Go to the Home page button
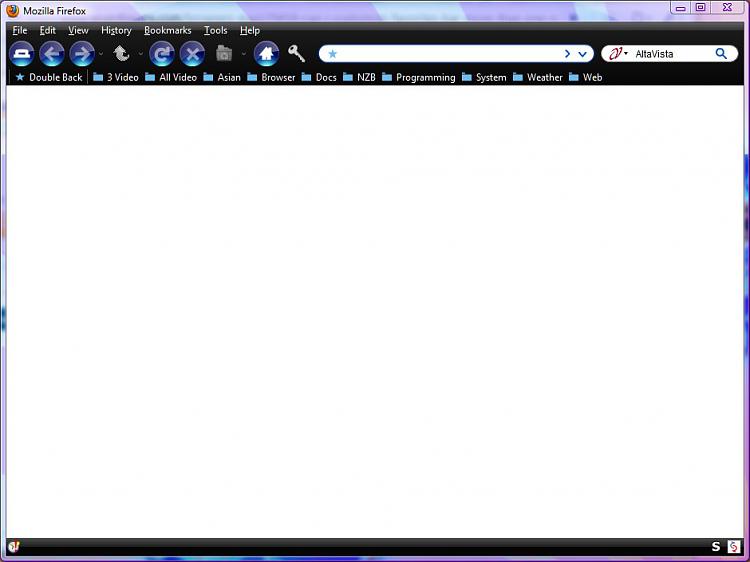750x562 pixels. (266, 54)
